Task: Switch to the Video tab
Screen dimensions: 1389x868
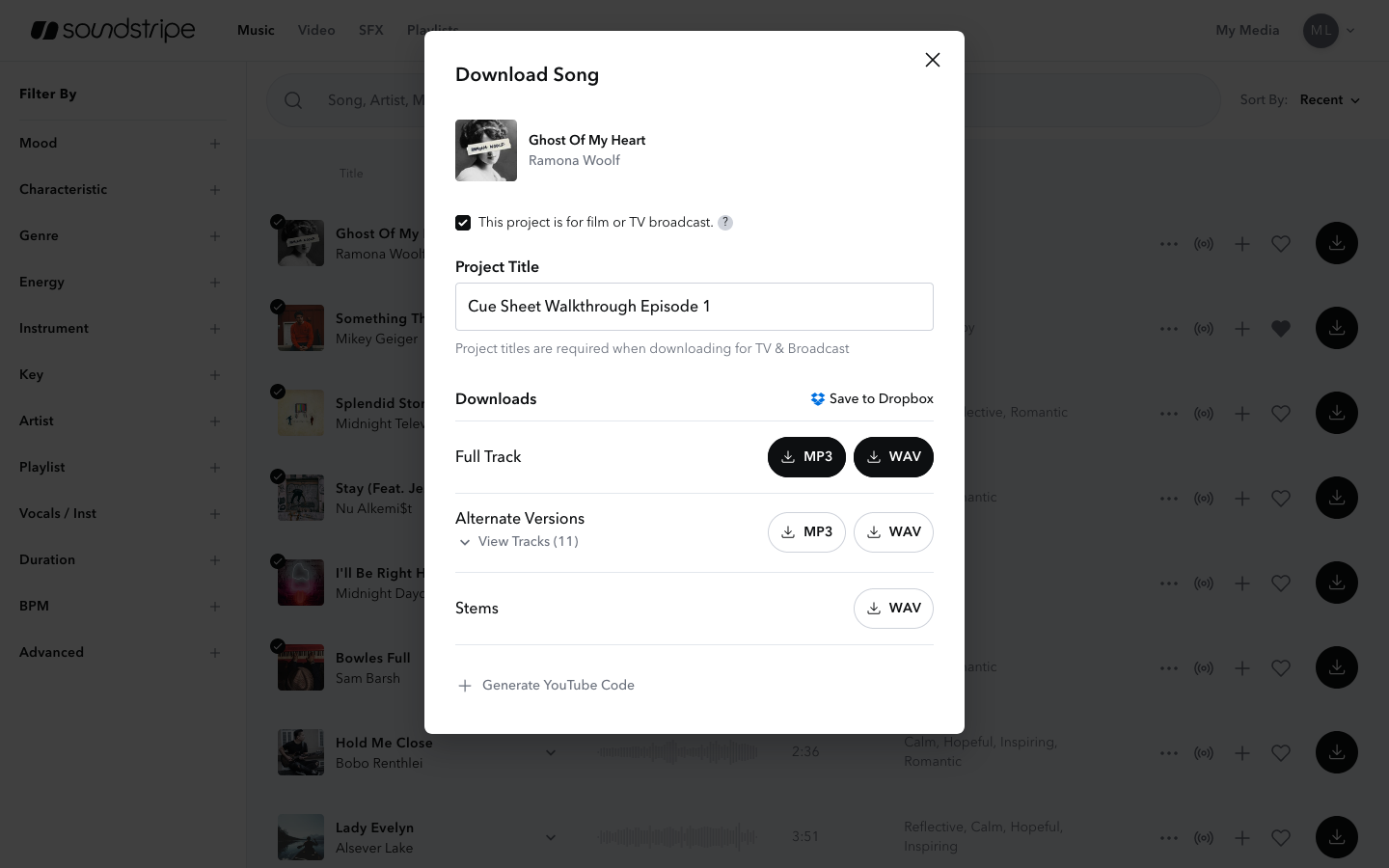Action: (316, 31)
